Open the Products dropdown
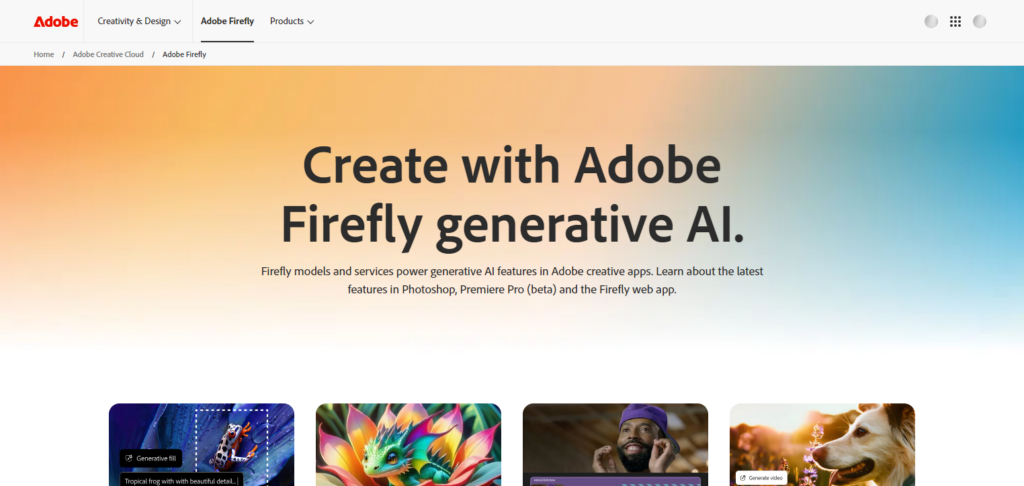This screenshot has width=1024, height=486. pyautogui.click(x=291, y=21)
